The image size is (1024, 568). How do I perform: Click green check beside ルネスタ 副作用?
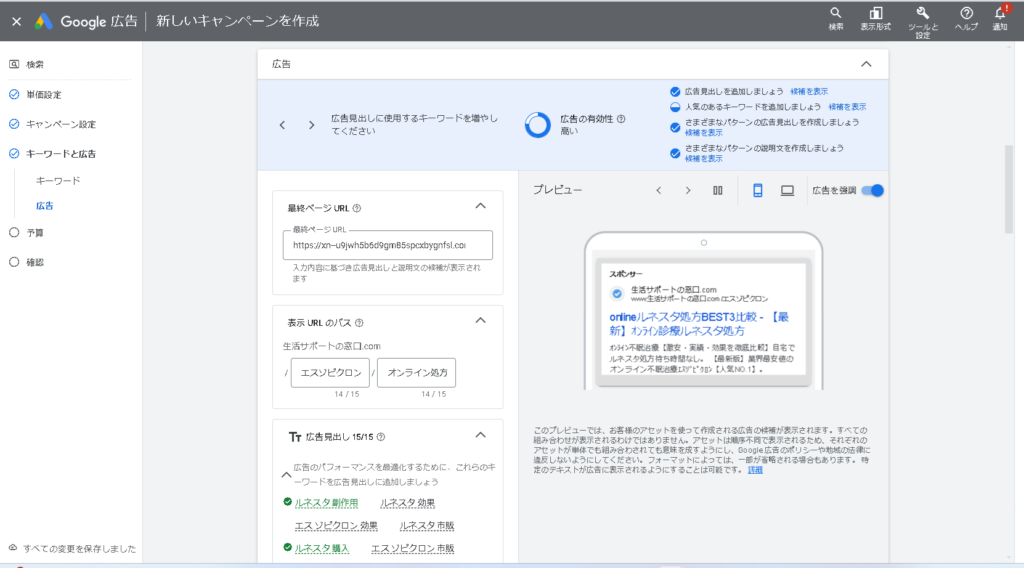click(287, 502)
